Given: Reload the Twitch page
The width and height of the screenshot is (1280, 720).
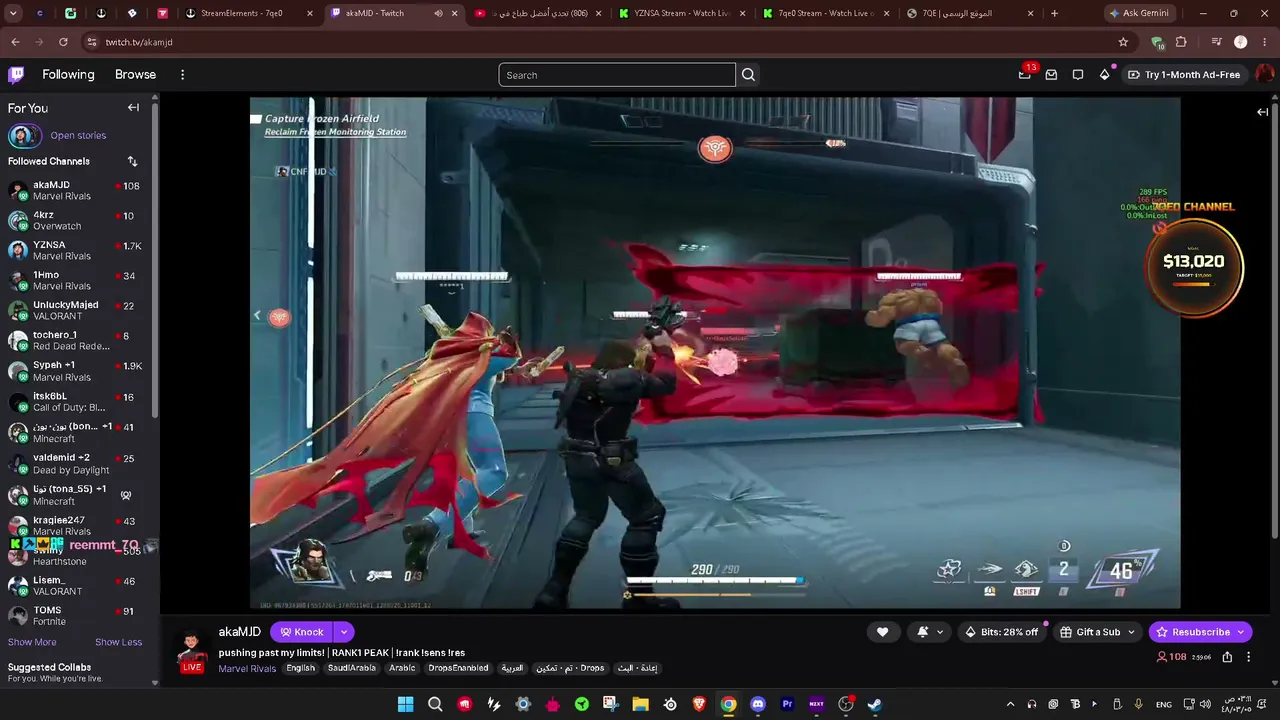Looking at the screenshot, I should tap(63, 42).
